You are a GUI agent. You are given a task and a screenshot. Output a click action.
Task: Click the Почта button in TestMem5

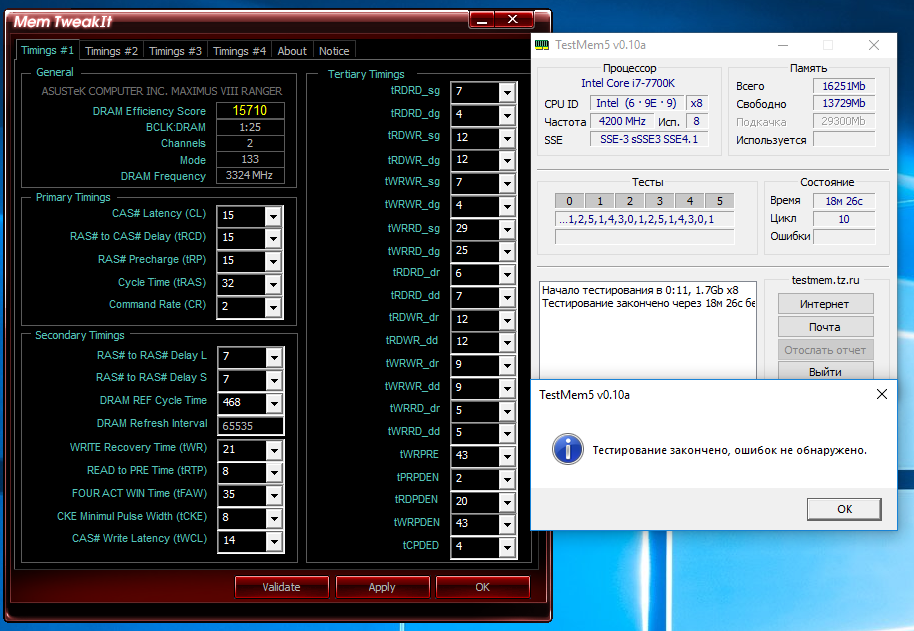(825, 327)
